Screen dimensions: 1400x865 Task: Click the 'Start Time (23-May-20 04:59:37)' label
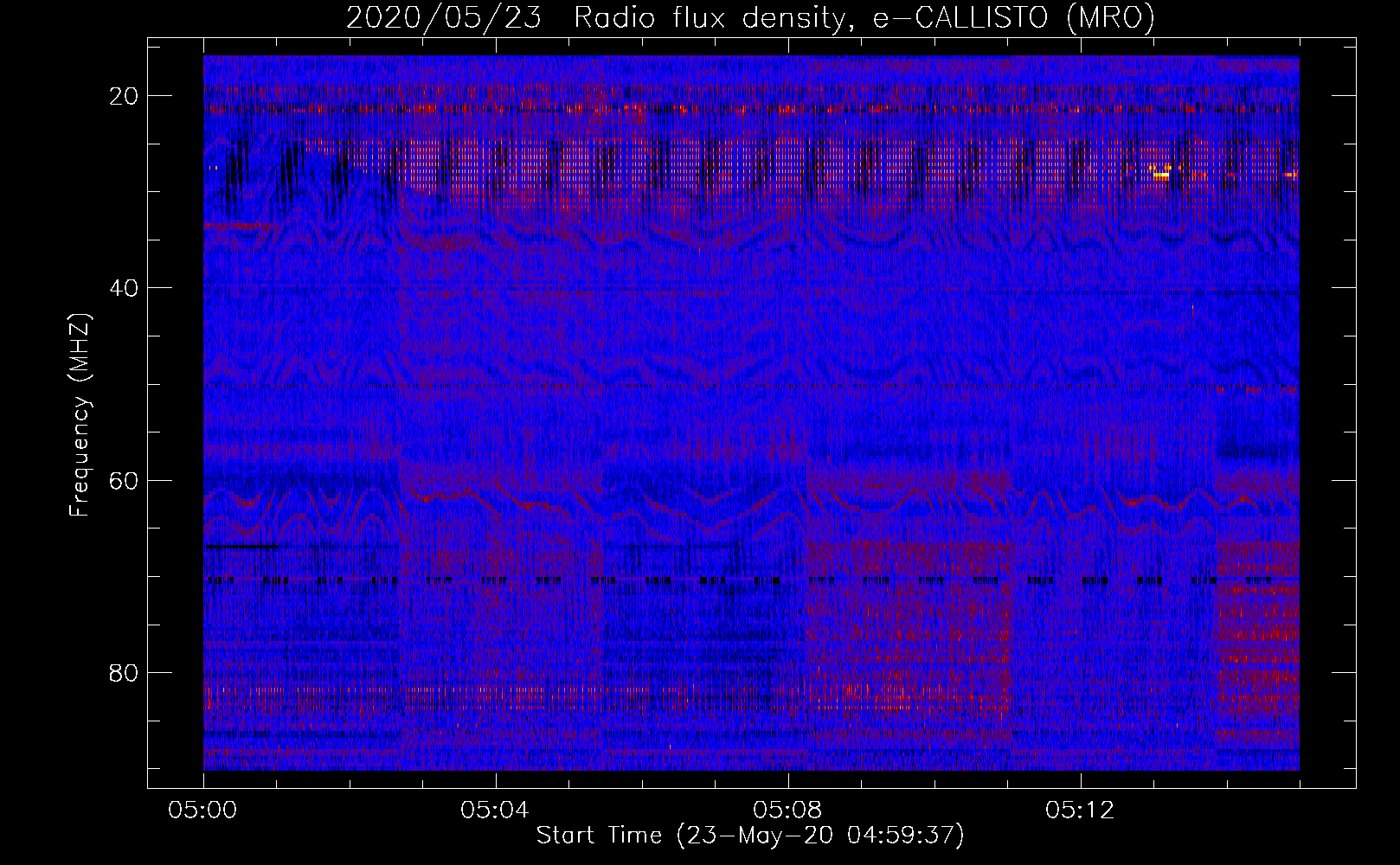pyautogui.click(x=750, y=836)
